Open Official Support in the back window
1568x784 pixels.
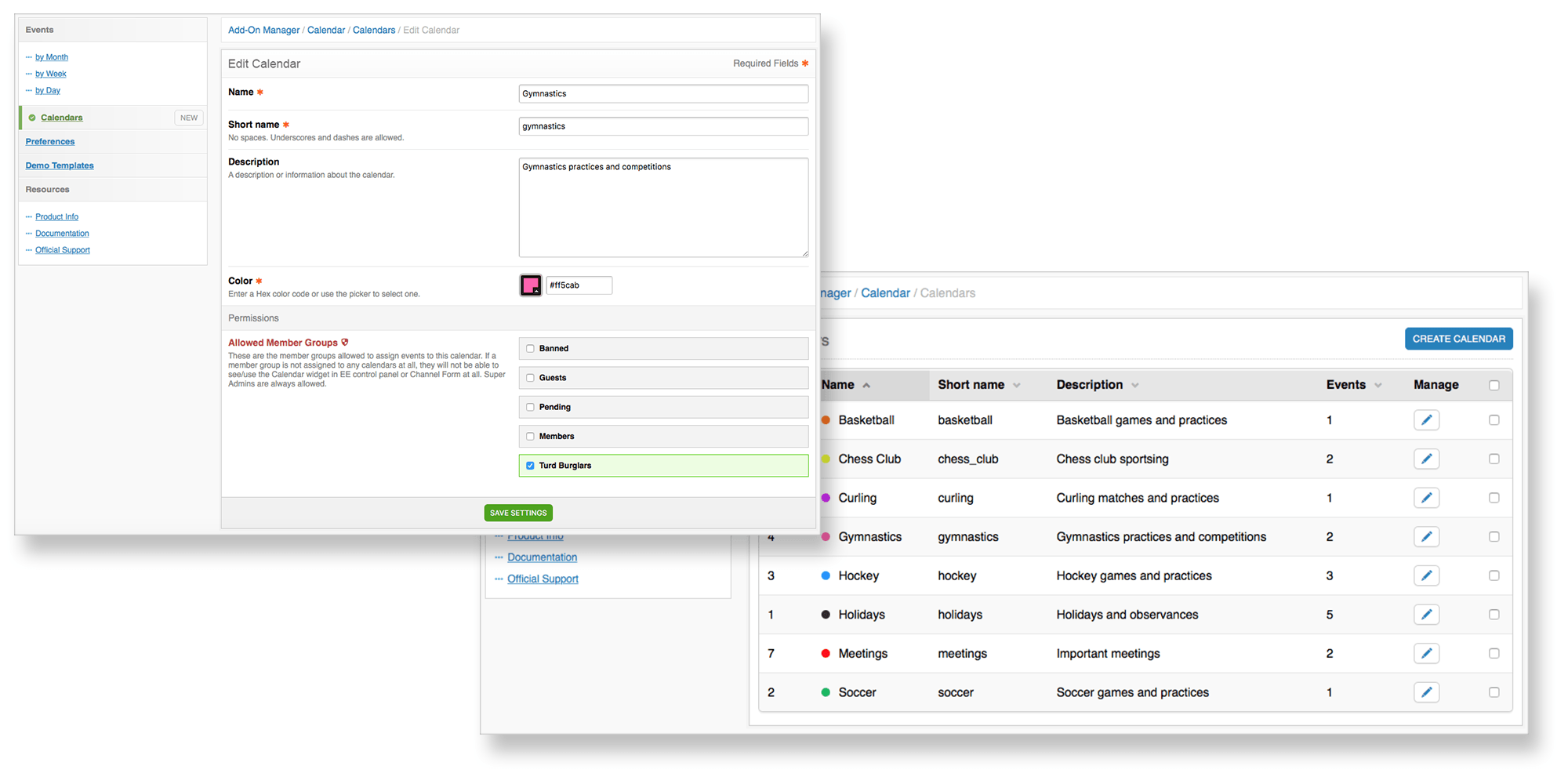pyautogui.click(x=543, y=579)
